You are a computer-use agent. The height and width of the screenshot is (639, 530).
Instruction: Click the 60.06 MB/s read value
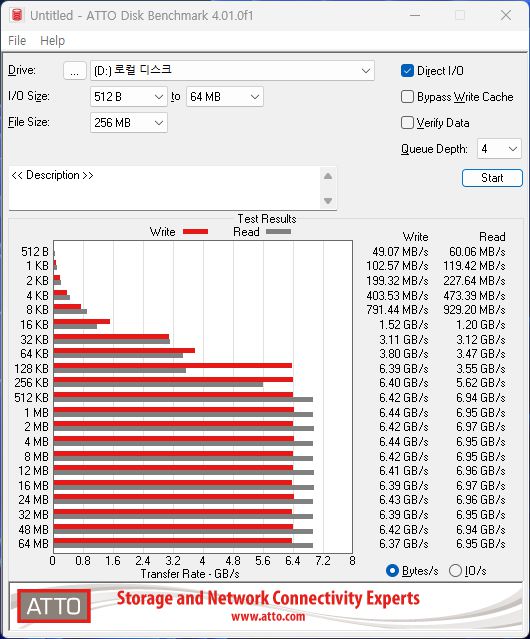477,252
